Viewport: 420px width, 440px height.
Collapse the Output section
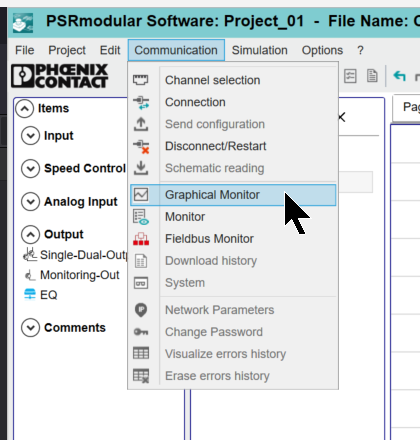(30, 235)
